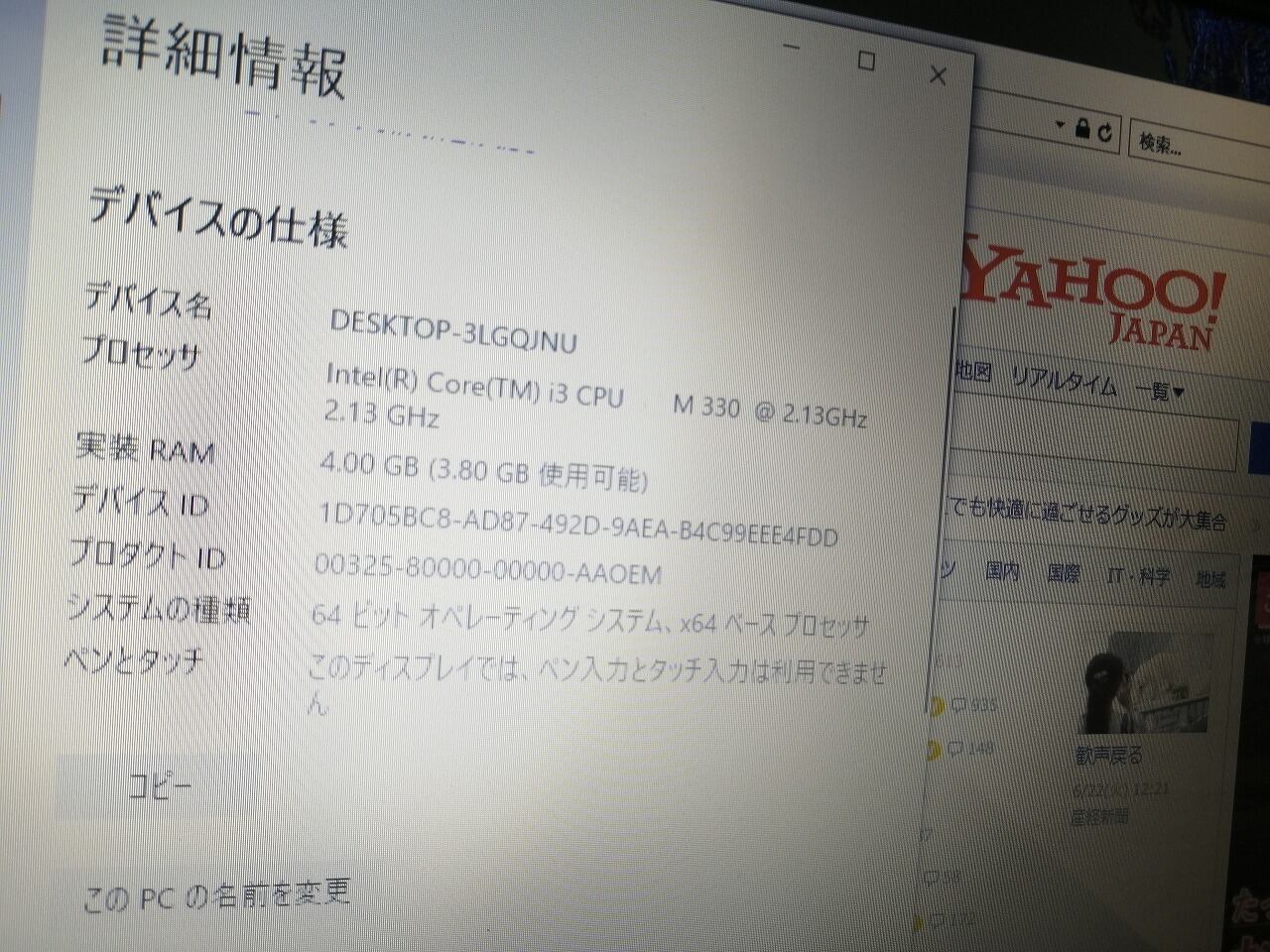
Task: Click the ペンとタッチ label
Action: pos(133,659)
